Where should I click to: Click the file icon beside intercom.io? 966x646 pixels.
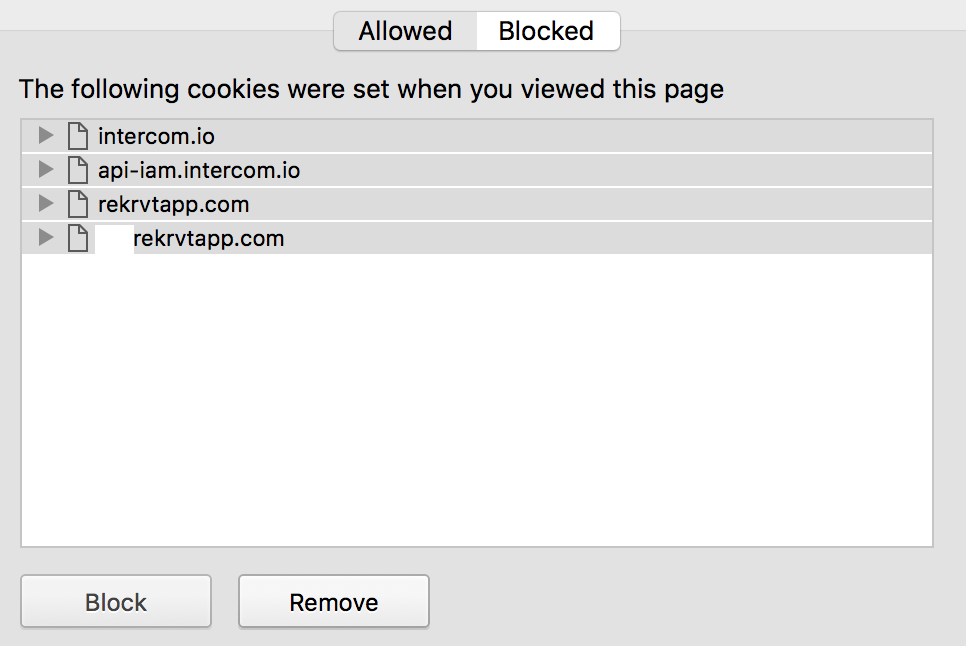point(77,136)
